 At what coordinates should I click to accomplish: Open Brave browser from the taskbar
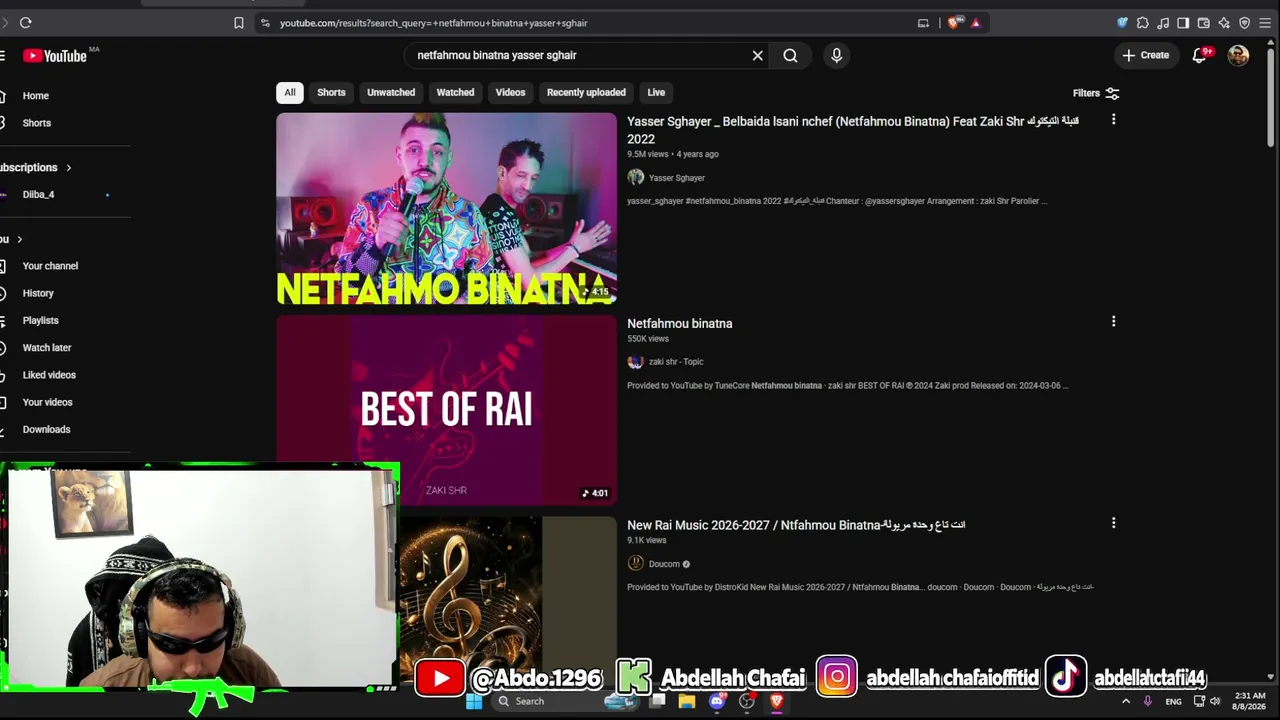point(776,701)
